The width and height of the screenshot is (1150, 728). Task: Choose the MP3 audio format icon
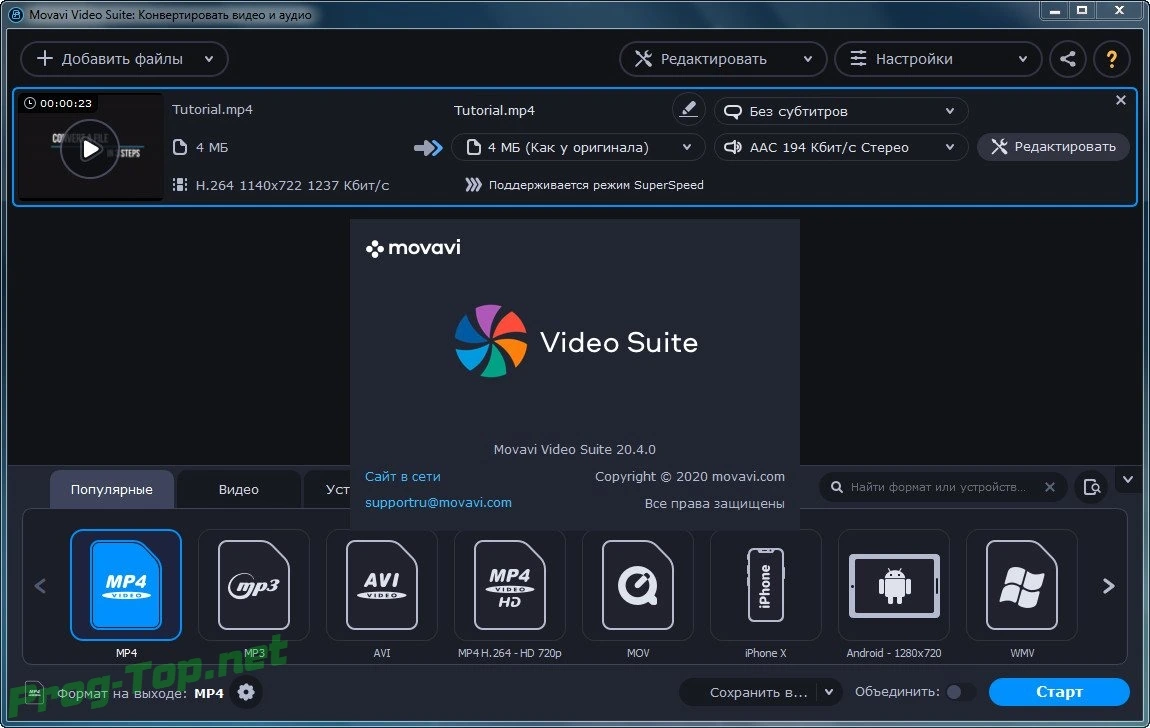pyautogui.click(x=254, y=584)
